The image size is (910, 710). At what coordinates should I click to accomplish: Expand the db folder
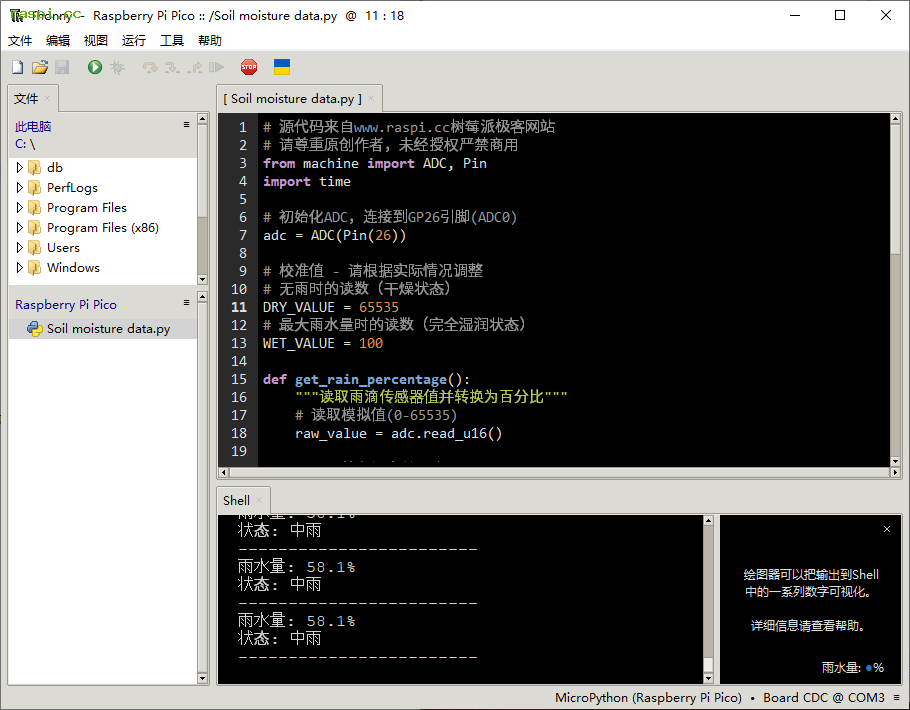click(20, 168)
